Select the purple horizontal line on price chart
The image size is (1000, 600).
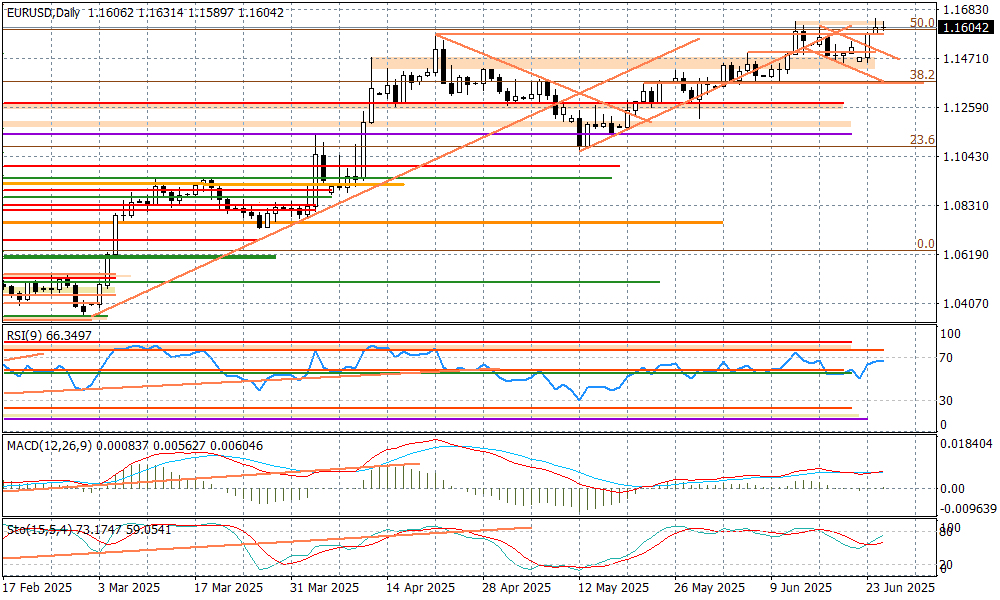[x=427, y=134]
